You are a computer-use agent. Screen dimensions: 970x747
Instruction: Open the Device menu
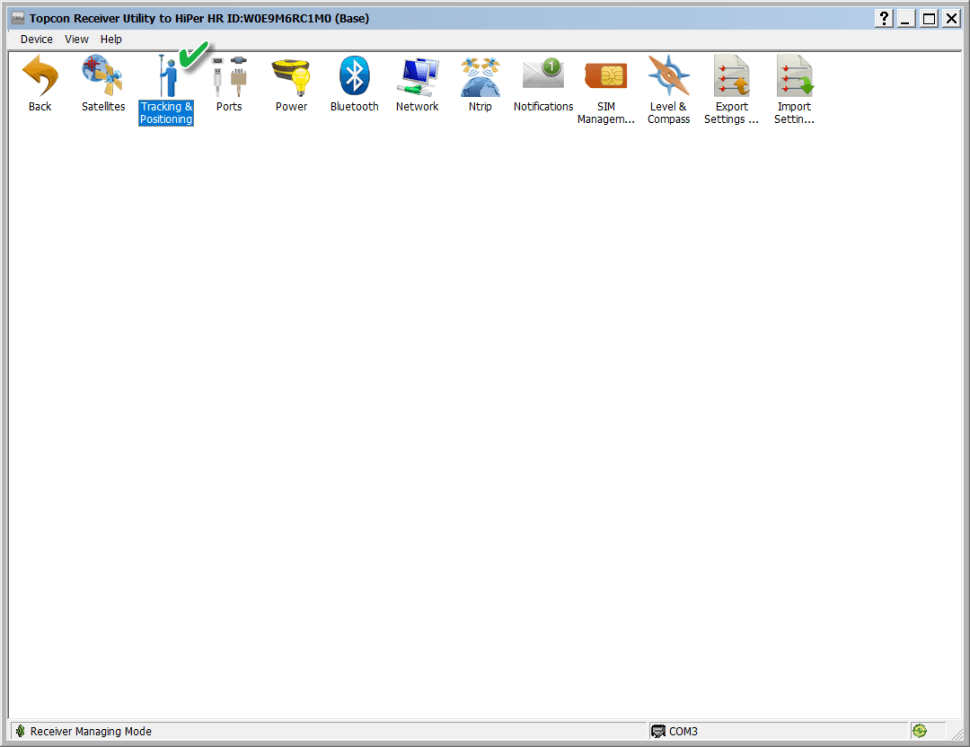tap(36, 40)
